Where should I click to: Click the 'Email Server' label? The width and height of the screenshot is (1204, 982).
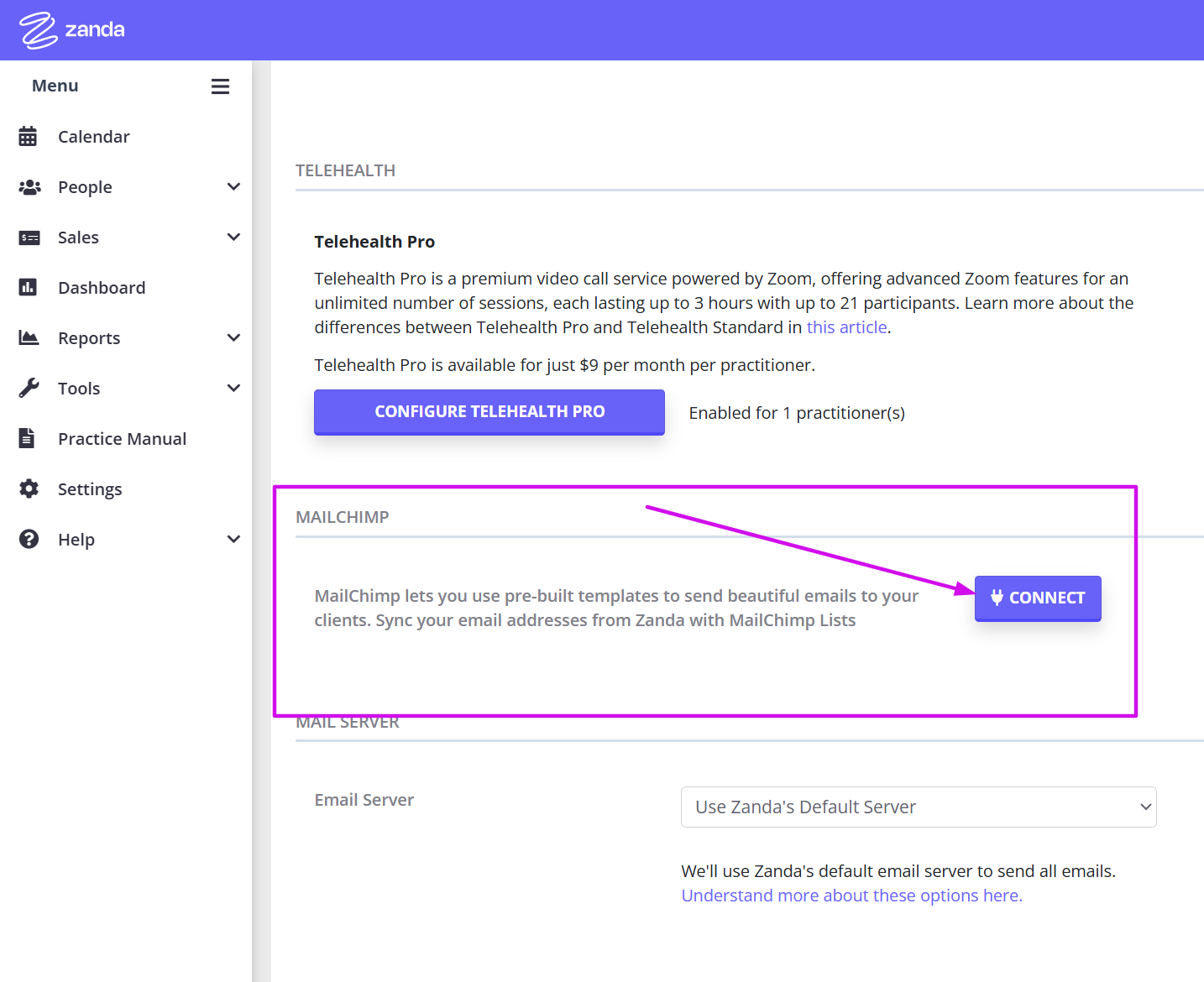pyautogui.click(x=364, y=800)
